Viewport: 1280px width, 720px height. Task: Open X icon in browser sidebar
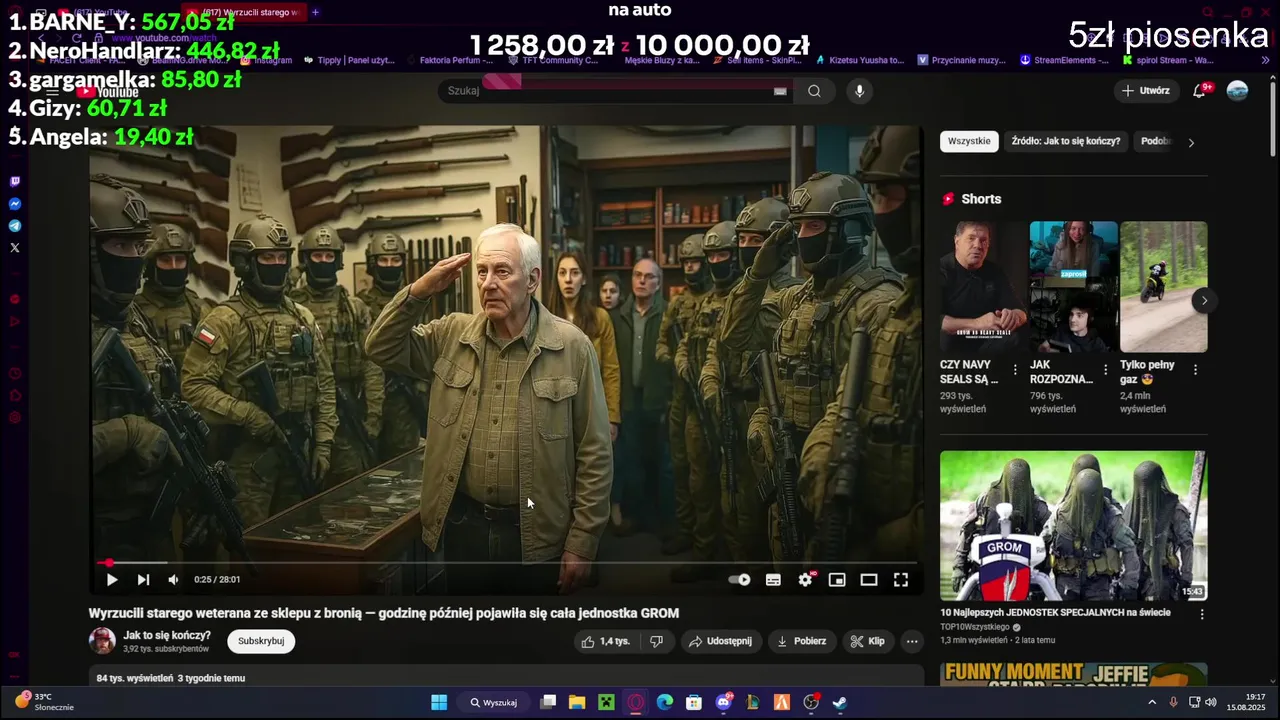(14, 248)
